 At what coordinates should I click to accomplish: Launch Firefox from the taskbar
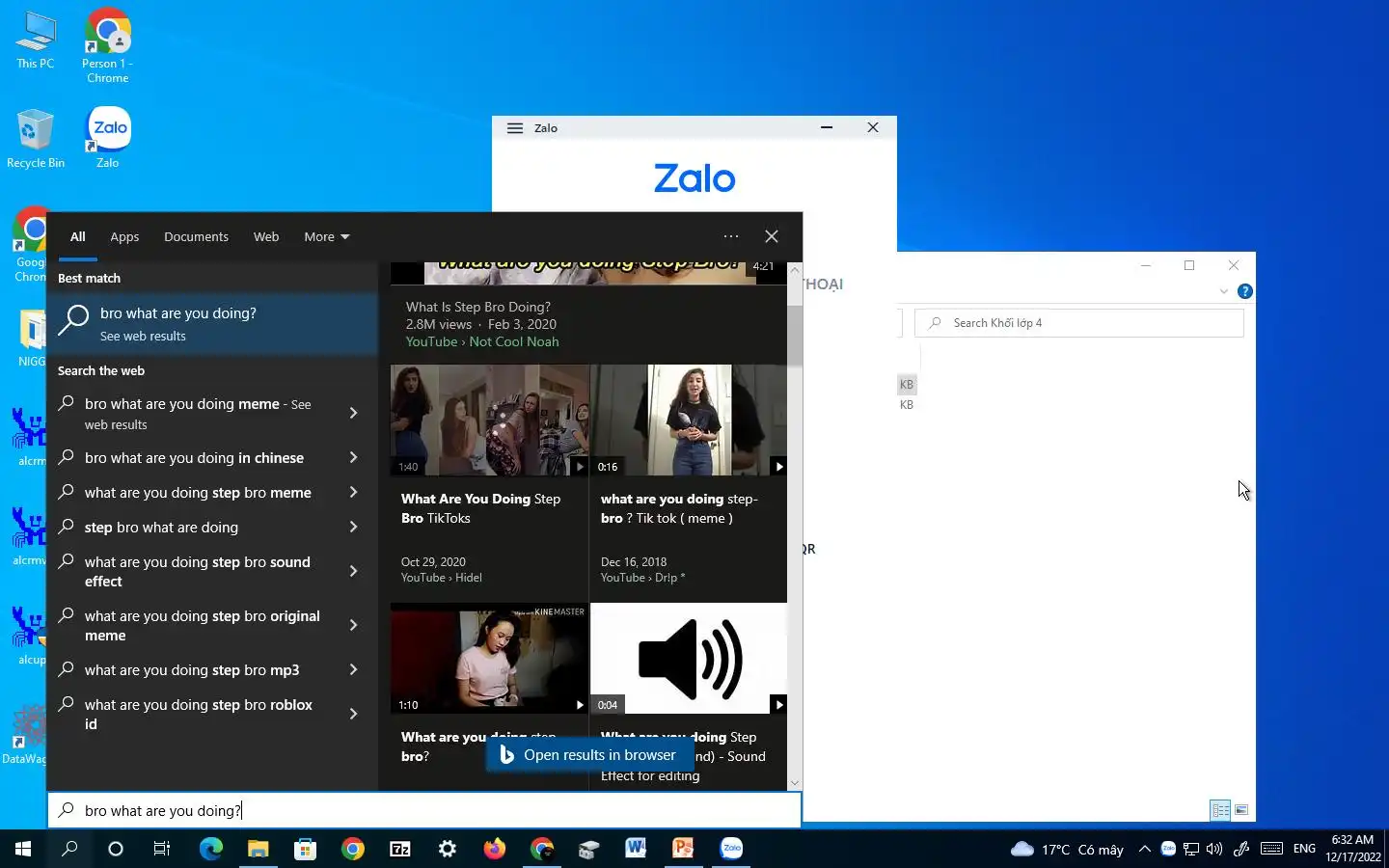(x=494, y=849)
